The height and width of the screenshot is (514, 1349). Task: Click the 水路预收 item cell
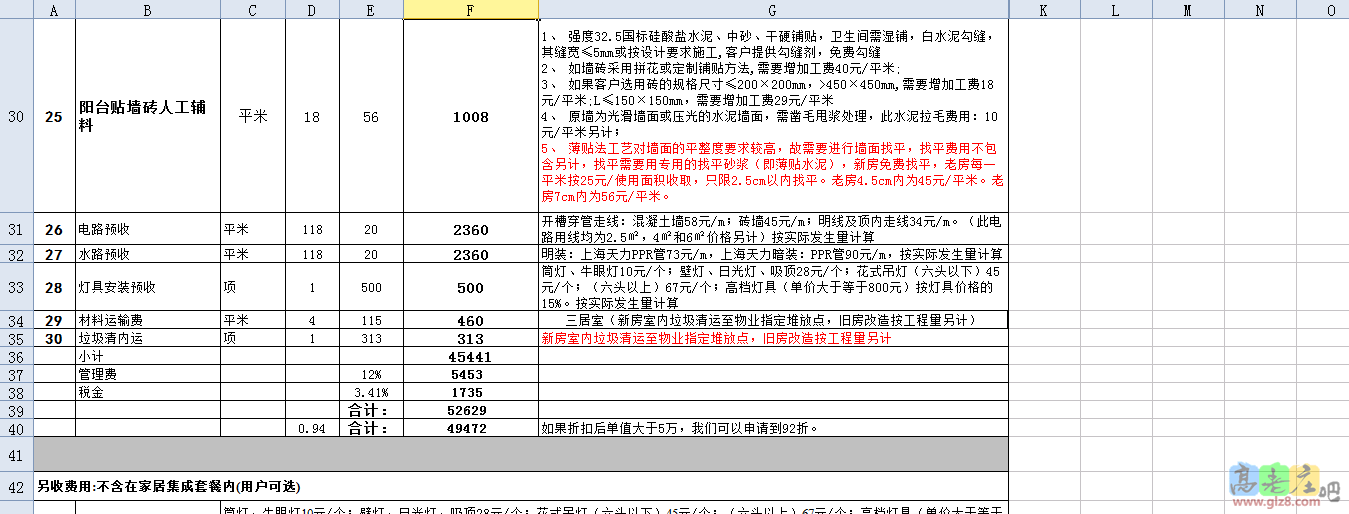point(147,255)
